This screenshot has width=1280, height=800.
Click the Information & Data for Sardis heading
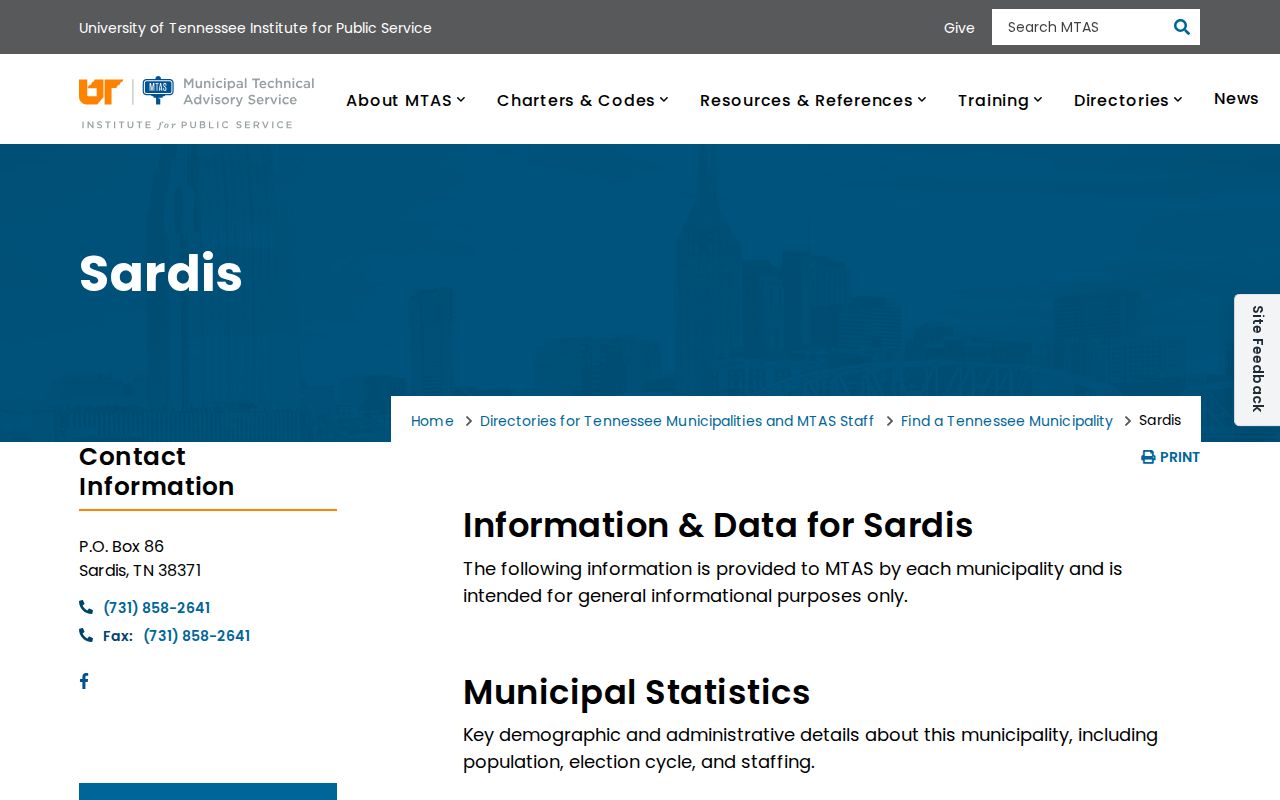pos(718,525)
